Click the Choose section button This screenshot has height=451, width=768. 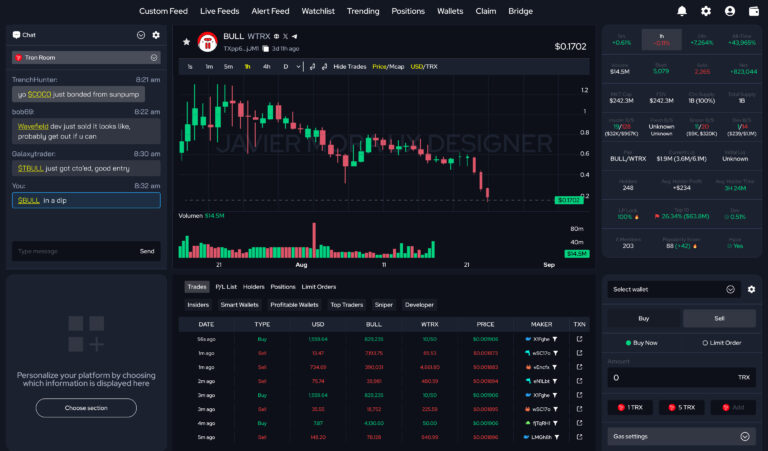[86, 408]
